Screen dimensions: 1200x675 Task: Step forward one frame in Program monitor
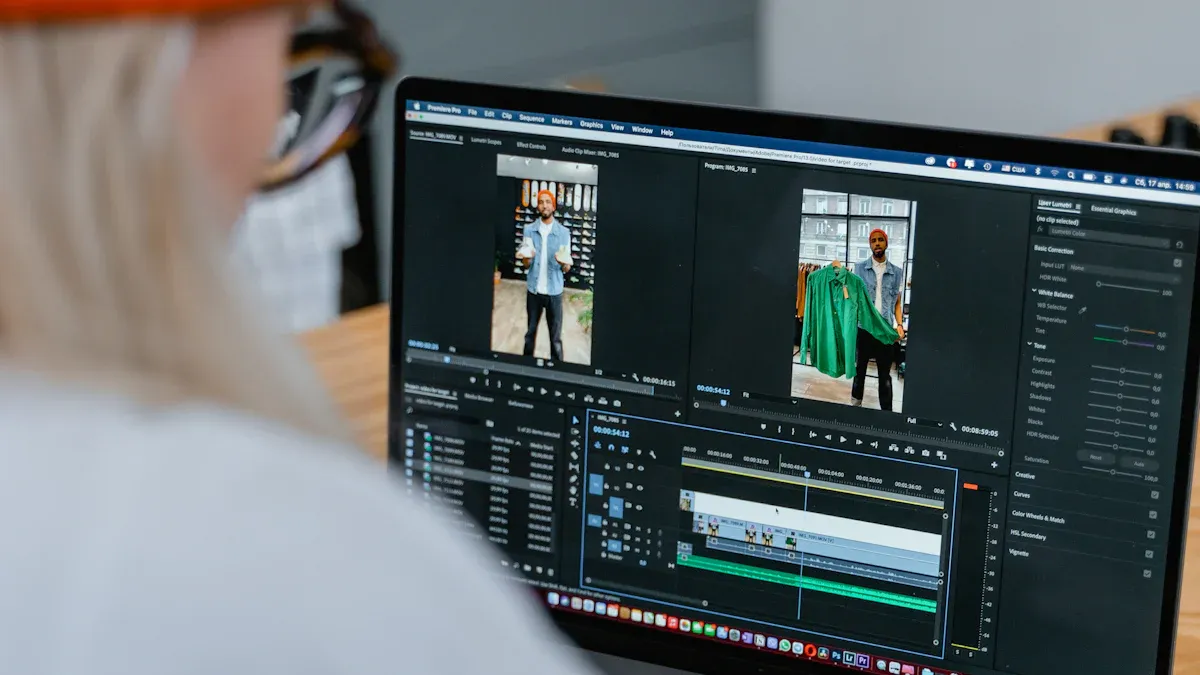pos(859,441)
